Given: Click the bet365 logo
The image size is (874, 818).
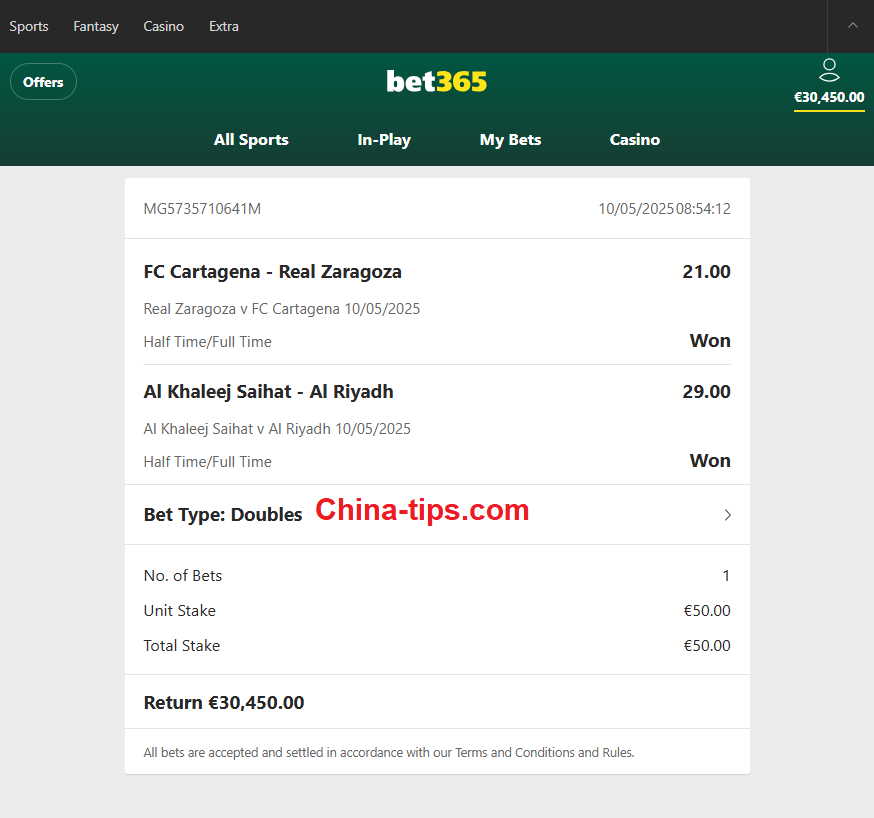Looking at the screenshot, I should coord(436,81).
